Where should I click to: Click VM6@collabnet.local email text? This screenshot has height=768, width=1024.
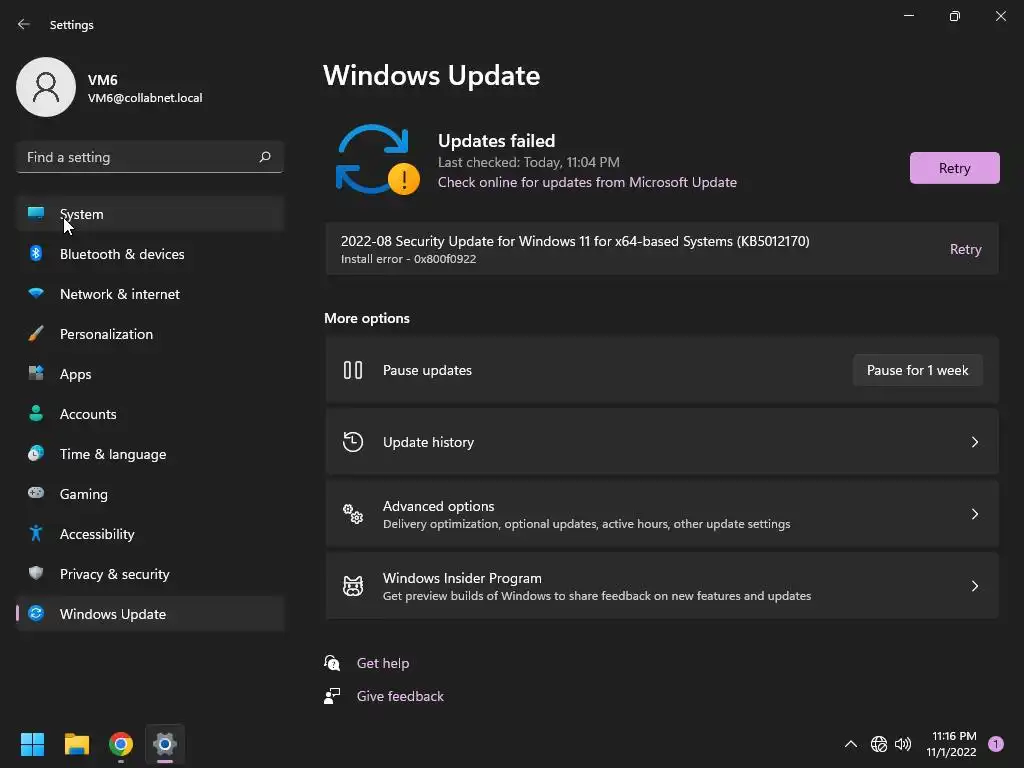[145, 98]
